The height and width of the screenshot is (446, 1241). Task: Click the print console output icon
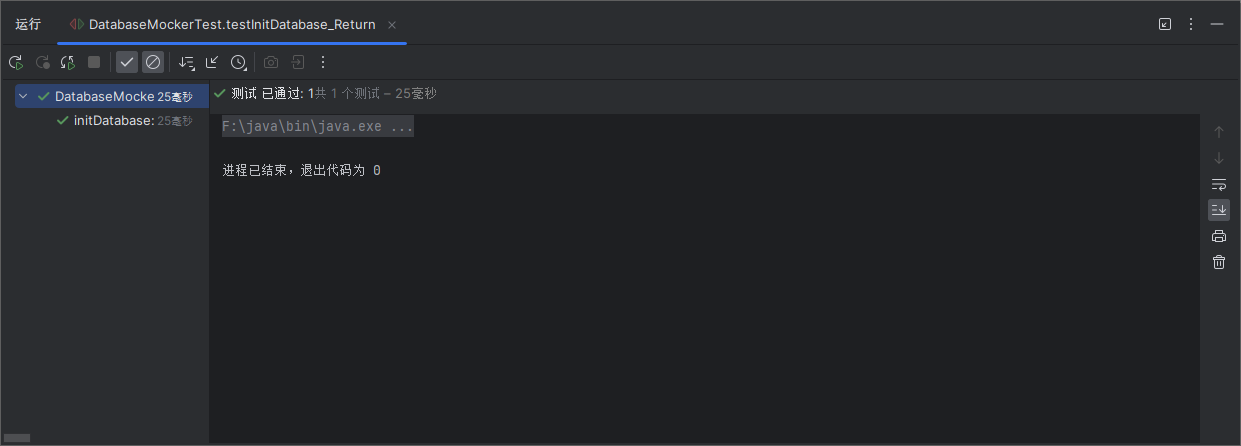tap(1218, 236)
